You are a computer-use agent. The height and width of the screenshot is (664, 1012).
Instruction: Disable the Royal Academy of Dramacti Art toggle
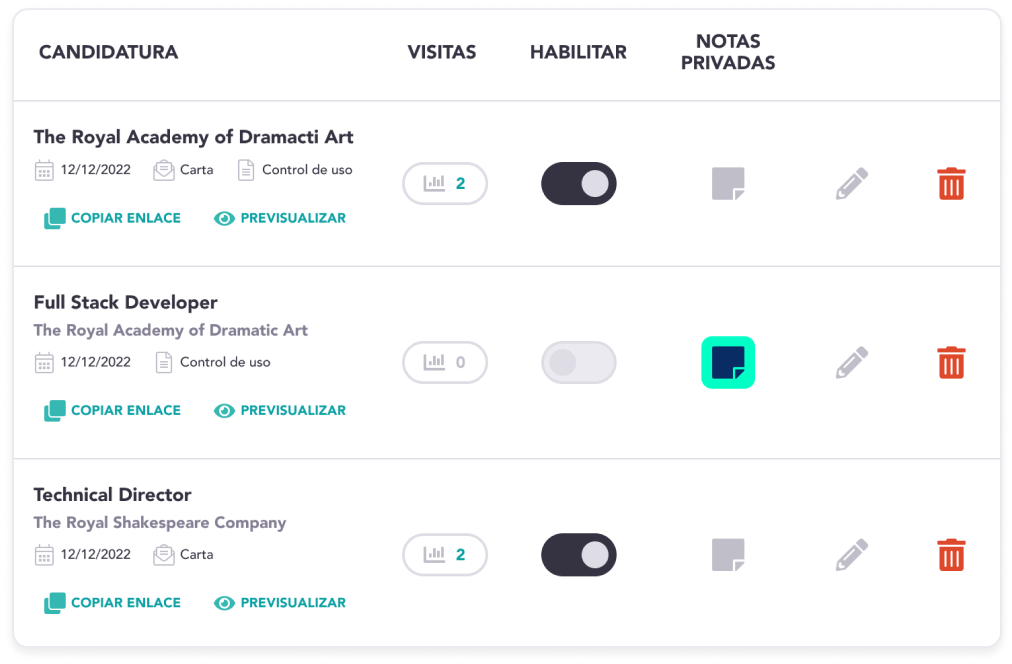[x=579, y=184]
